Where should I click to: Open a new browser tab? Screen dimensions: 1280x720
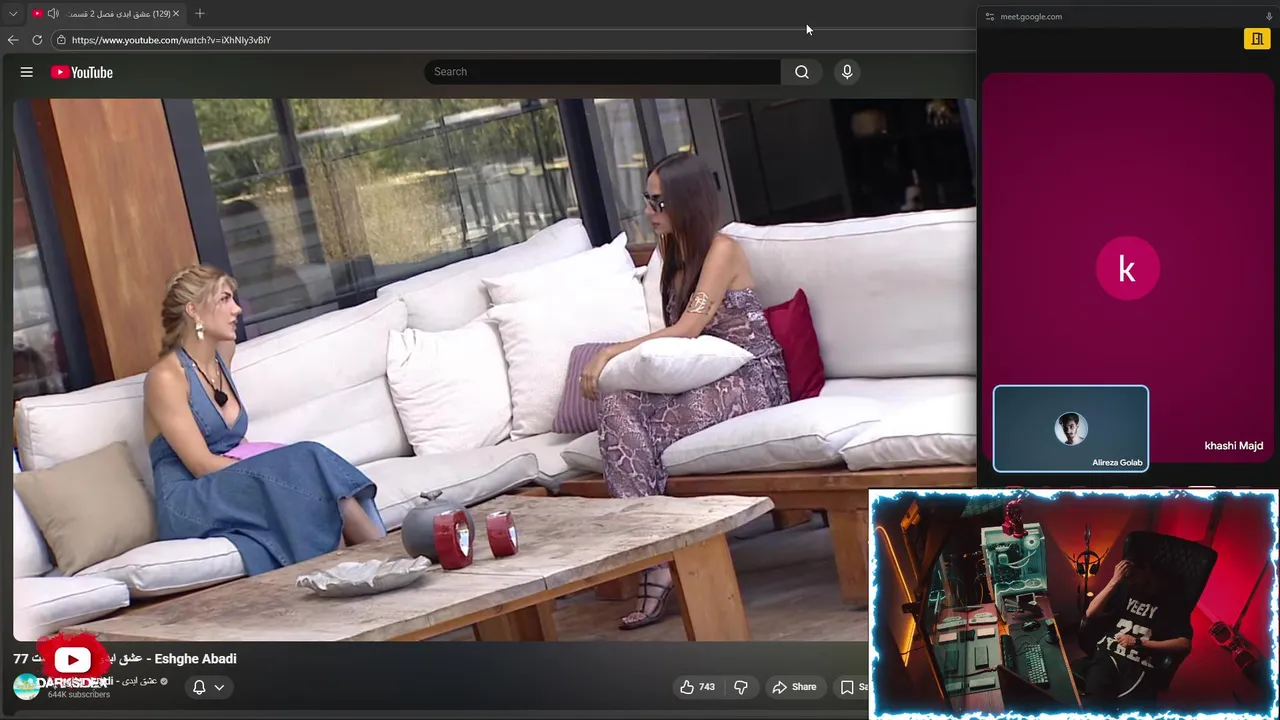click(x=200, y=14)
